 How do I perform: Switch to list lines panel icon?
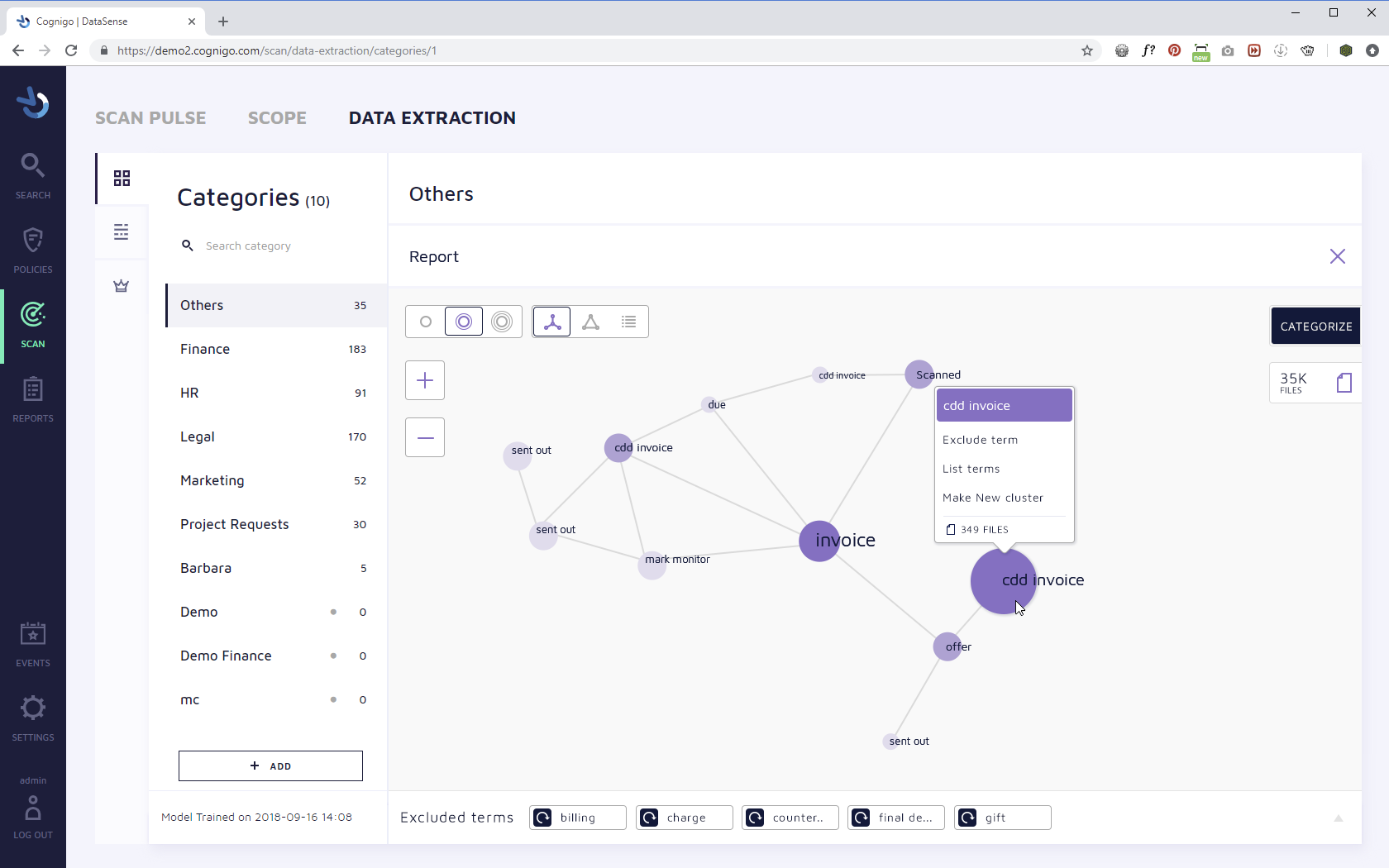(x=122, y=231)
